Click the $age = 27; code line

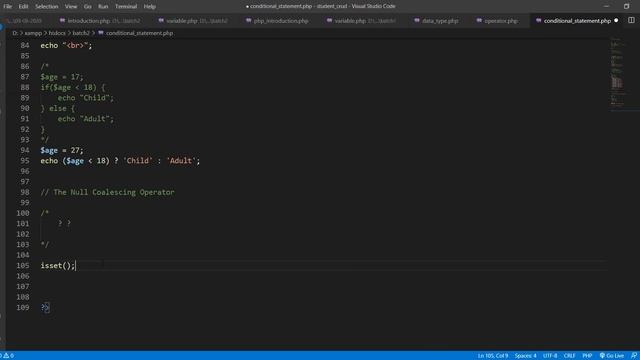pyautogui.click(x=62, y=150)
